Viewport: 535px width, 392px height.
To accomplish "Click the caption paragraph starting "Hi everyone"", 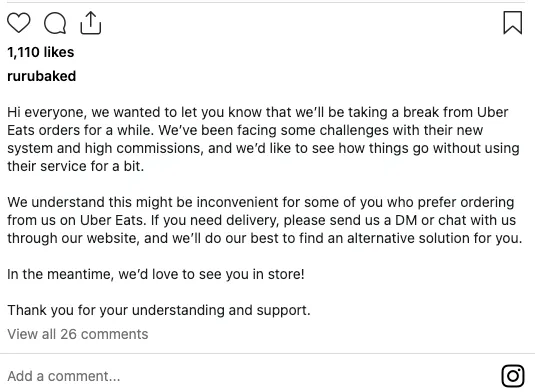I will [263, 139].
